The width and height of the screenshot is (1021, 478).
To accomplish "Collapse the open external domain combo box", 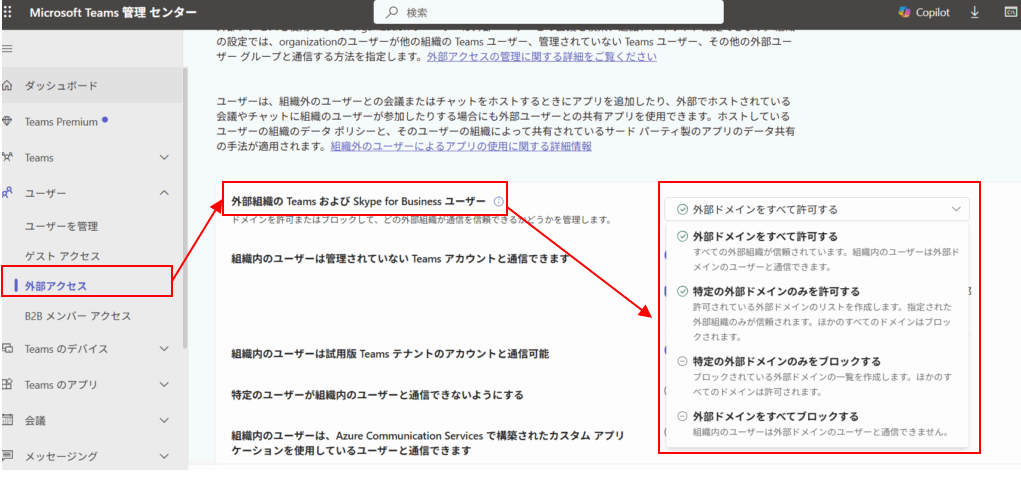I will tap(956, 209).
